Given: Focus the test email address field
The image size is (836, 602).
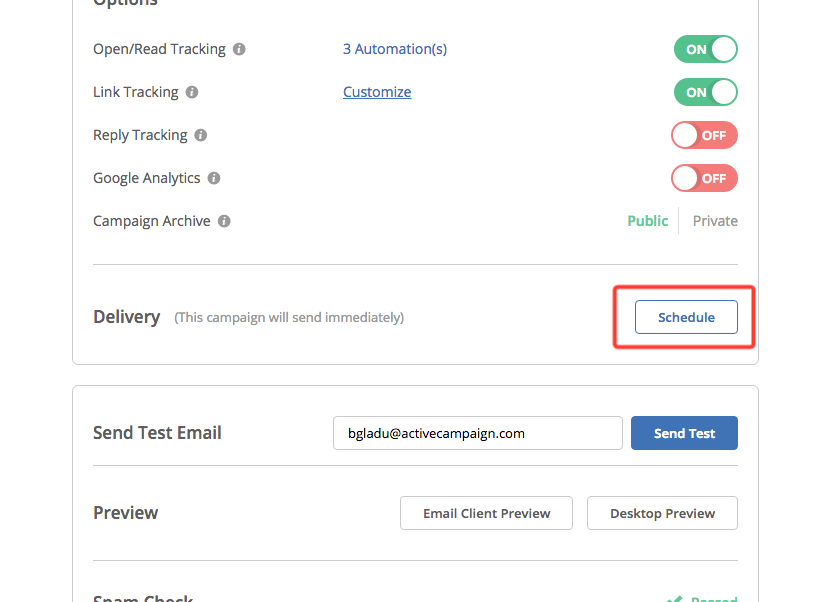Looking at the screenshot, I should (x=477, y=433).
